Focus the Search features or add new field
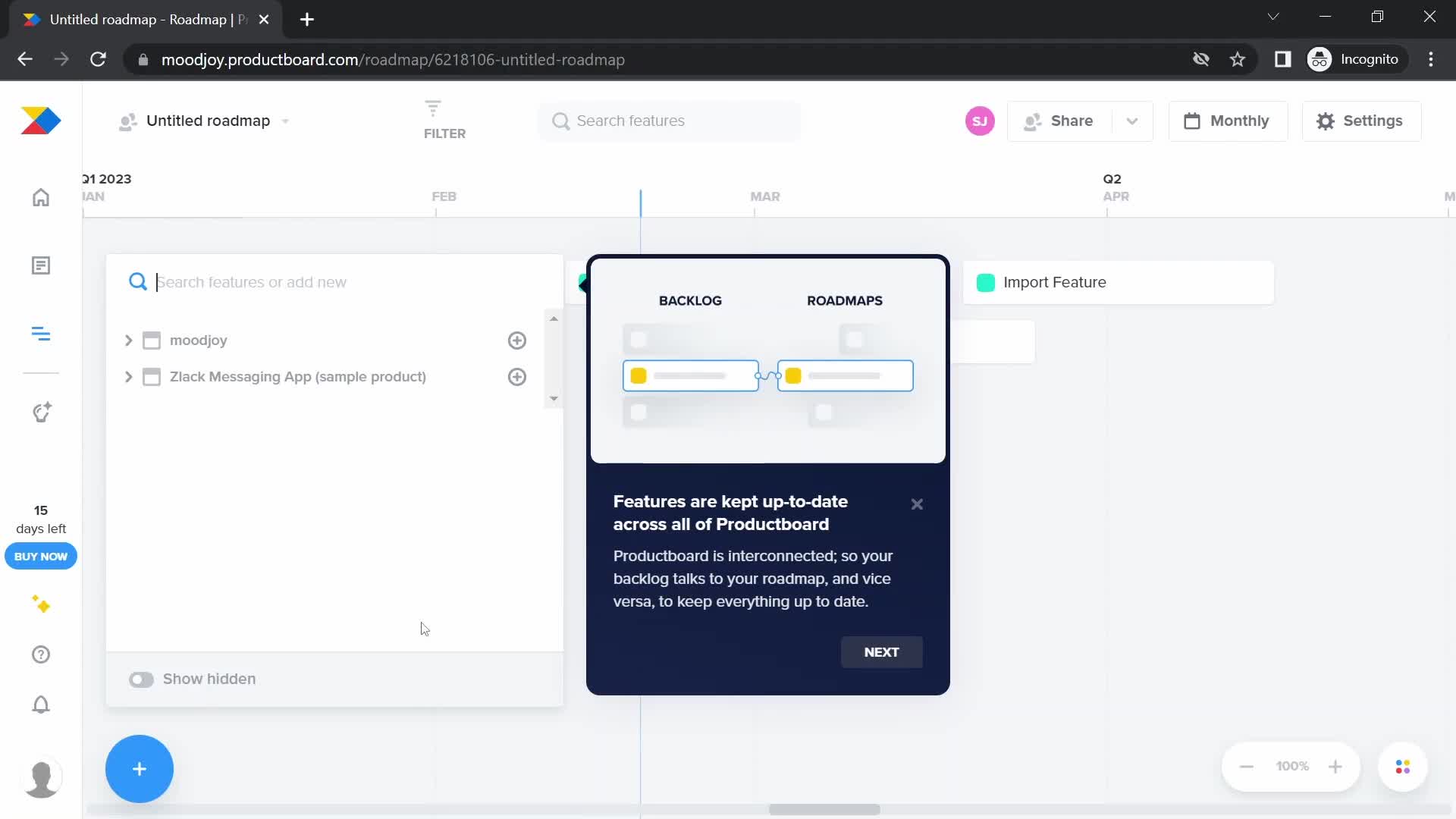This screenshot has height=819, width=1456. click(x=334, y=282)
